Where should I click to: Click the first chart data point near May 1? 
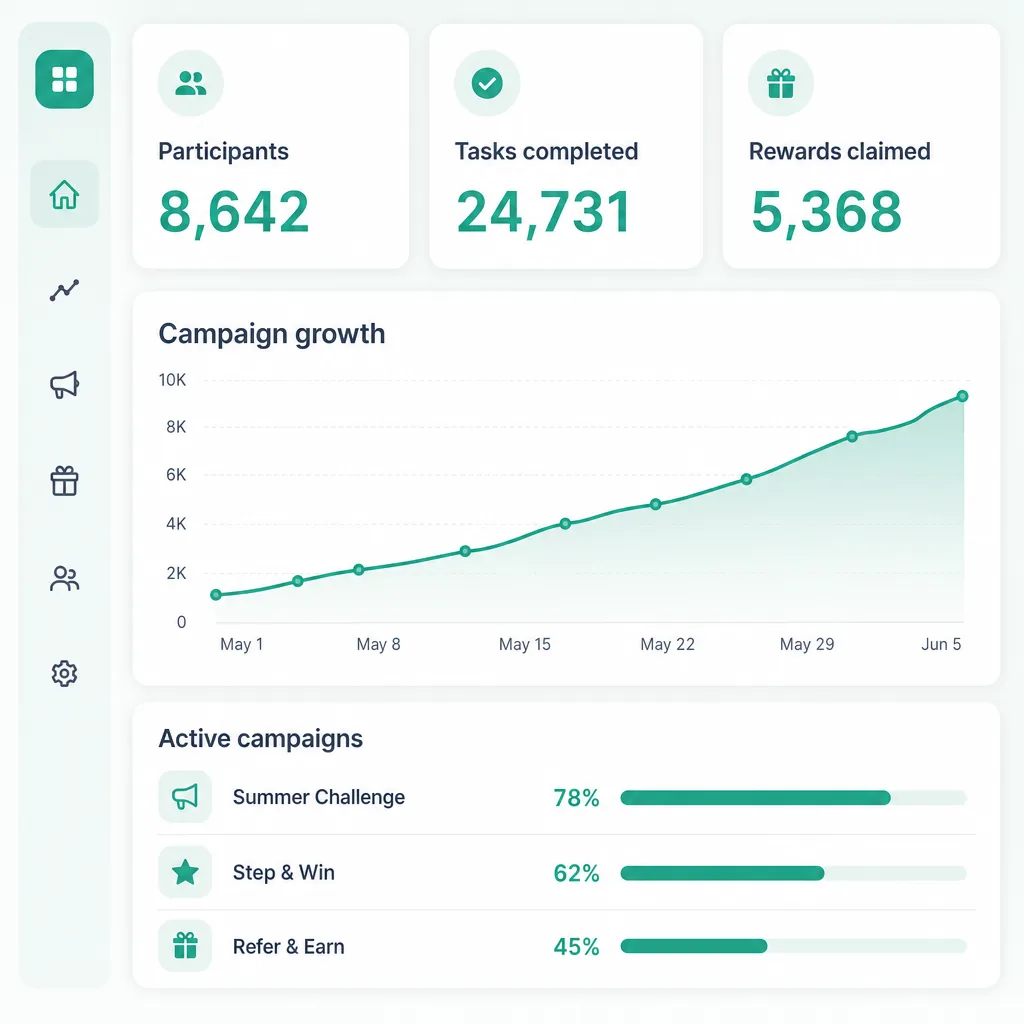coord(216,594)
